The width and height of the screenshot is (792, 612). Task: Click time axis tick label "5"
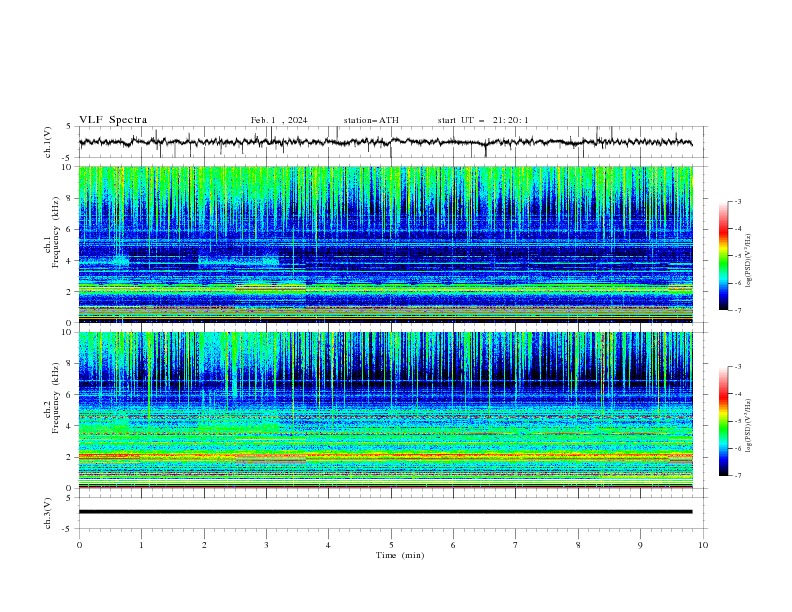tap(391, 545)
